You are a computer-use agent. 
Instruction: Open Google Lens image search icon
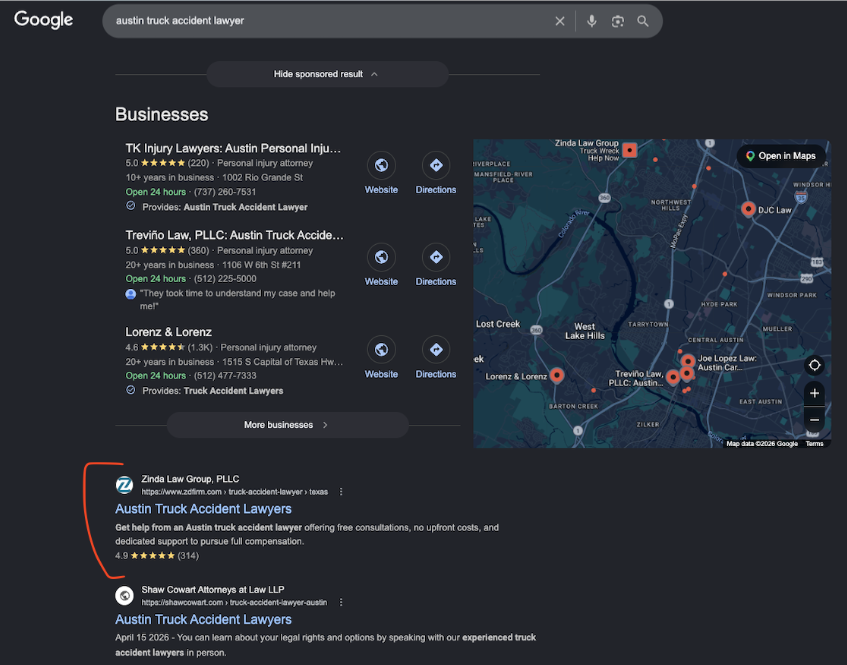pos(617,21)
